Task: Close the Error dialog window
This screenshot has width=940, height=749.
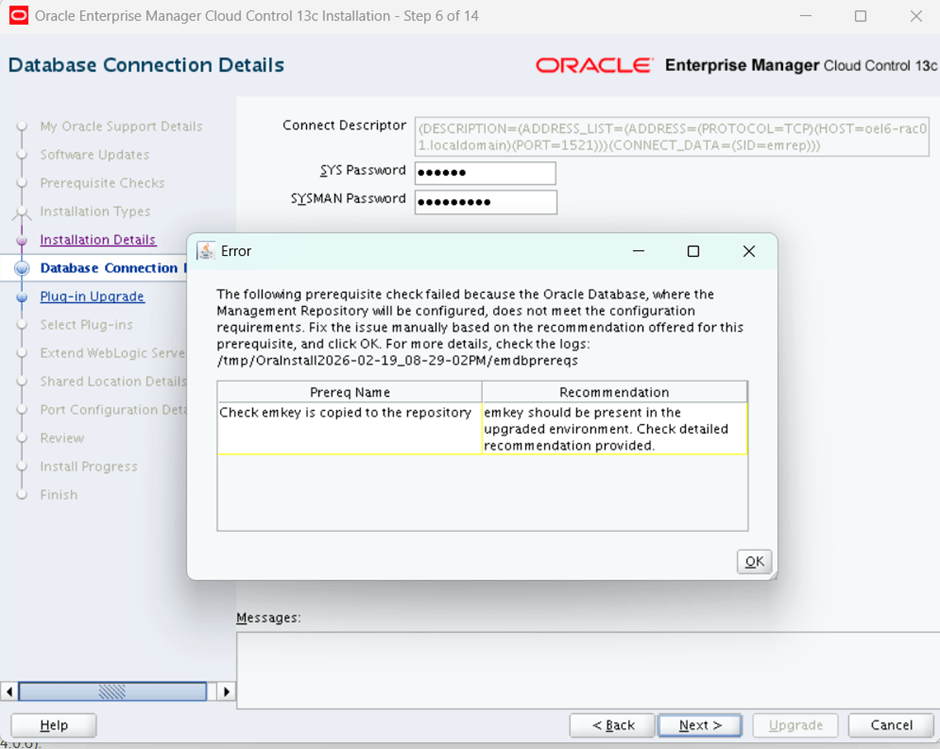Action: 749,252
